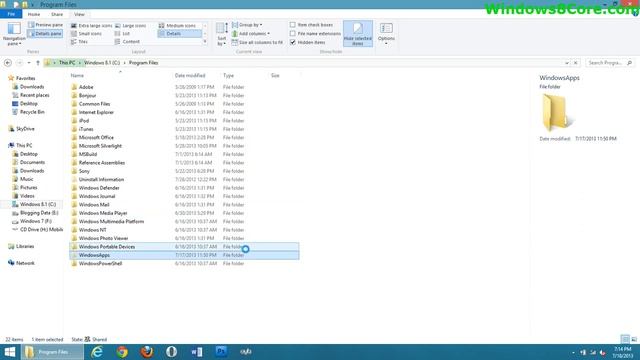Image resolution: width=640 pixels, height=360 pixels.
Task: Switch to the View ribbon tab
Action: coord(79,14)
